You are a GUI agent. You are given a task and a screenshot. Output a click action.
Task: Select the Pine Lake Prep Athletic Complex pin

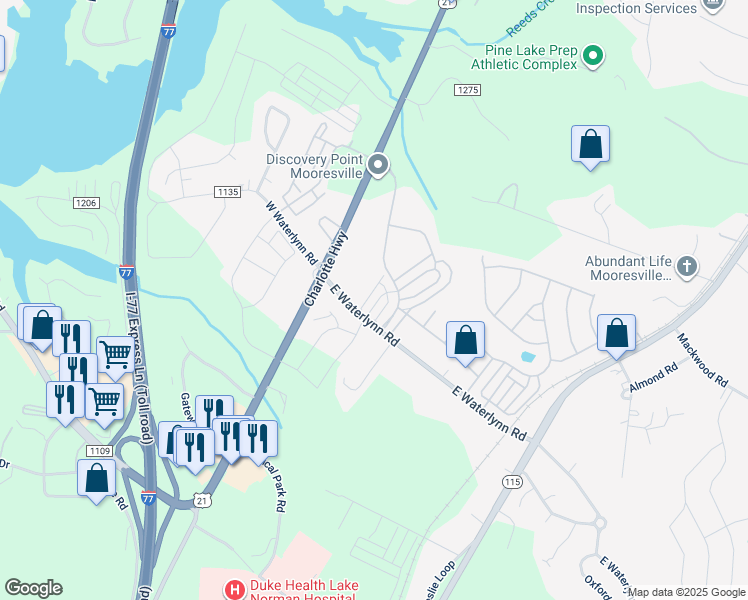593,56
